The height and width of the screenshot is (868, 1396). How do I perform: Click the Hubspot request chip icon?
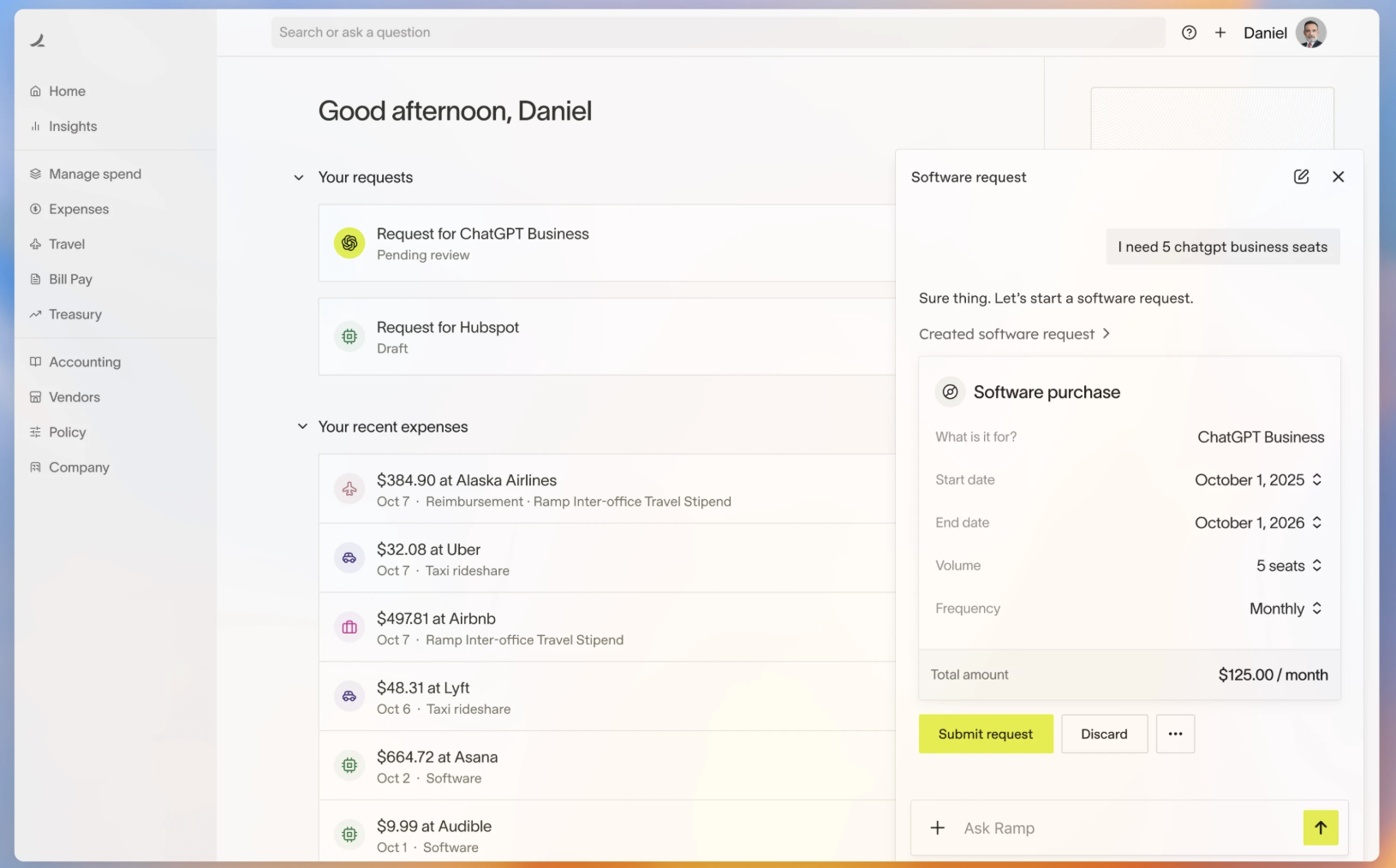(x=349, y=336)
